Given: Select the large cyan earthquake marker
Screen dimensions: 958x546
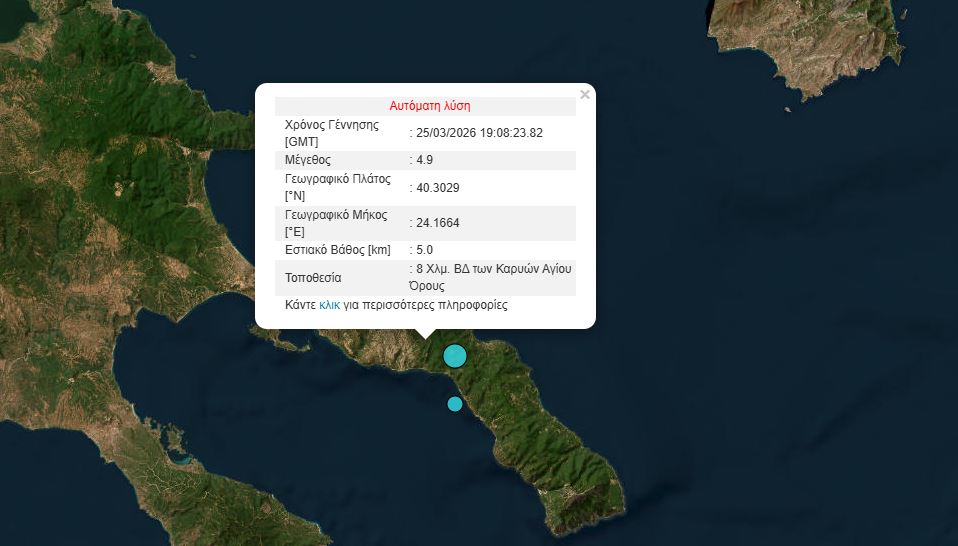Looking at the screenshot, I should click(455, 356).
